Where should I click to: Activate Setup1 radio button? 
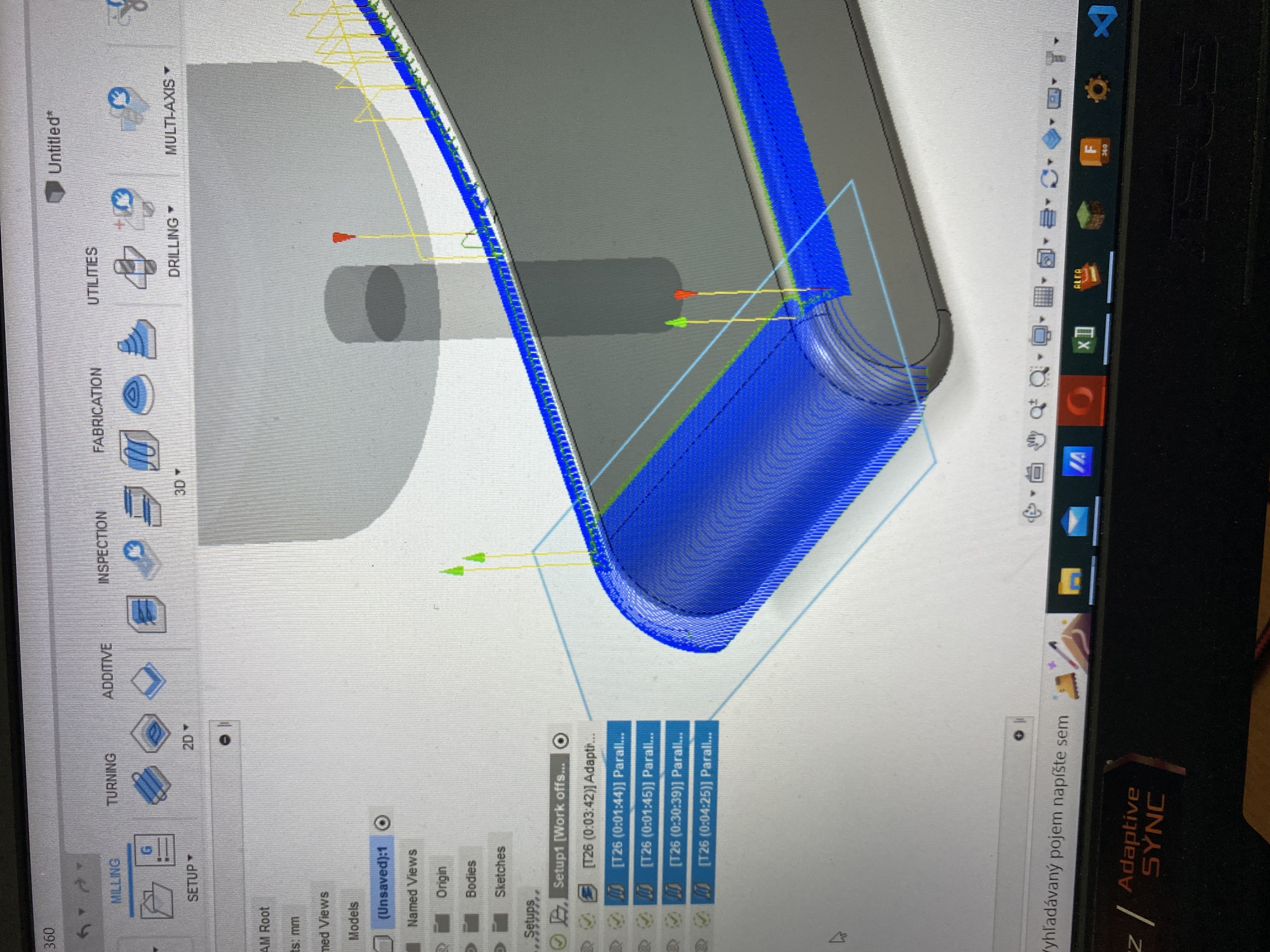(x=561, y=740)
